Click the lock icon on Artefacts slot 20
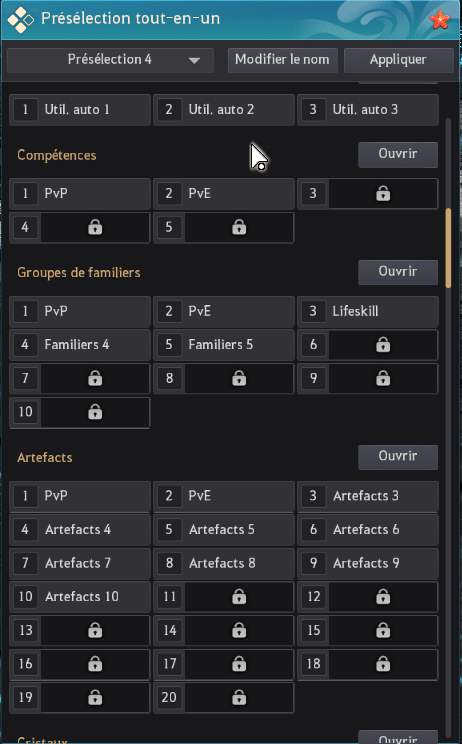 tap(239, 698)
